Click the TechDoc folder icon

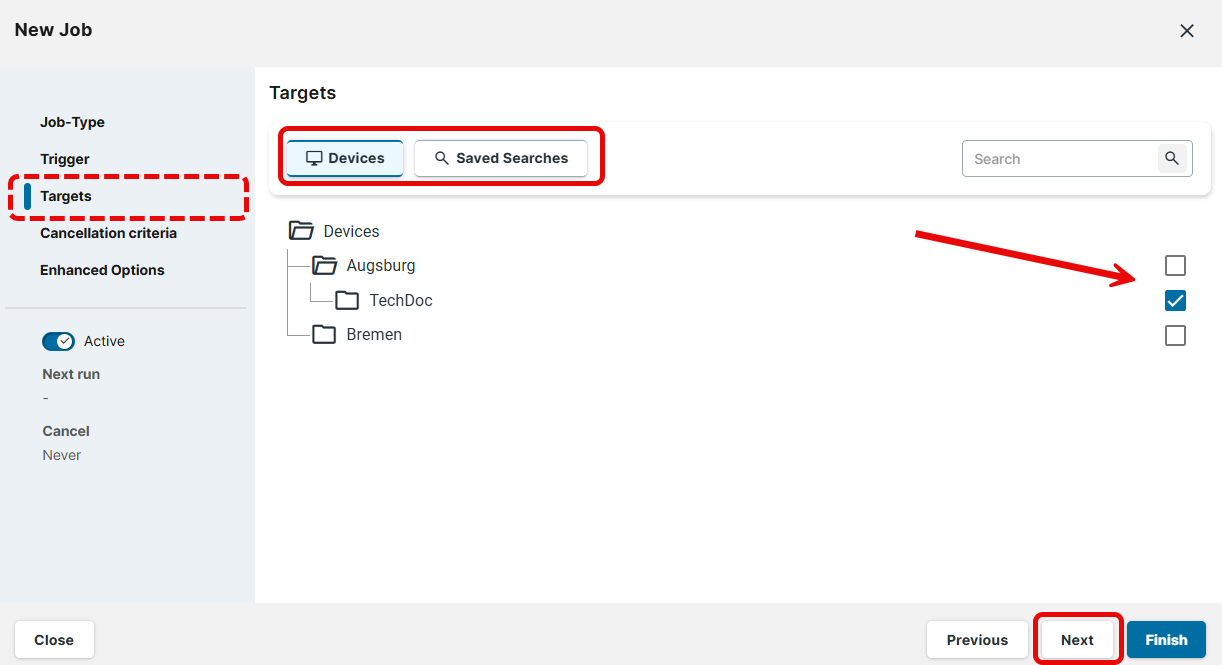[347, 300]
